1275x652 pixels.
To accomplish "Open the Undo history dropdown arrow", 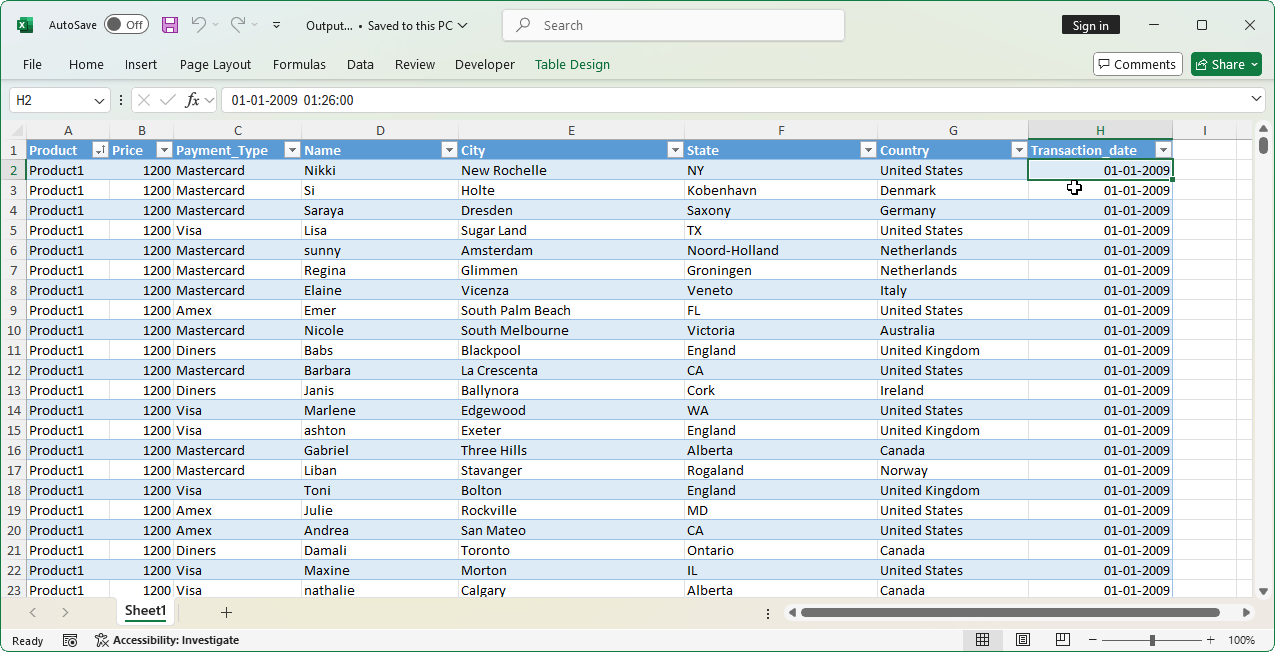I will click(216, 25).
